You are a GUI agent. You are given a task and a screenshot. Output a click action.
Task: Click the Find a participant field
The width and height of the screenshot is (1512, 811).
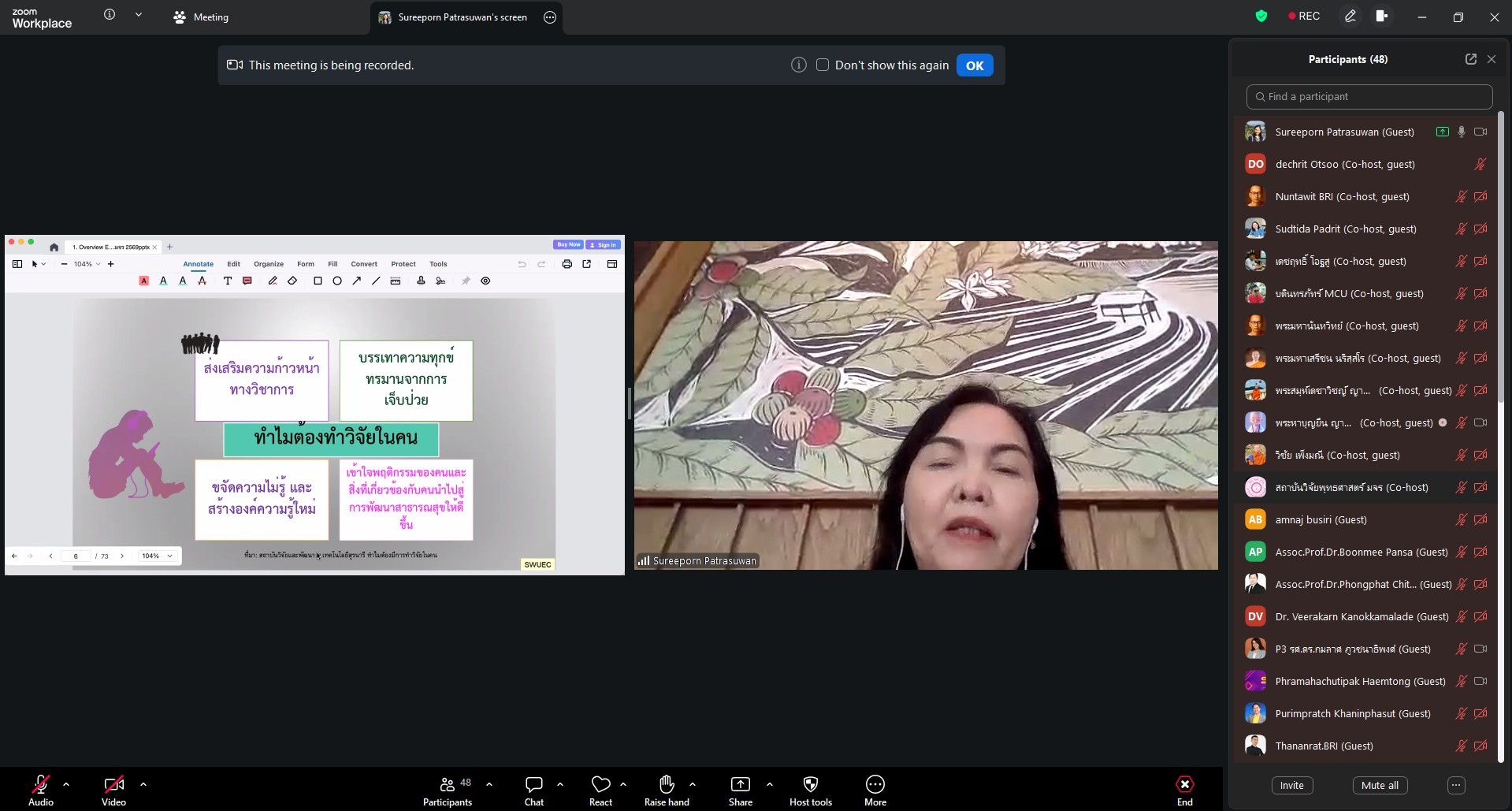1369,97
